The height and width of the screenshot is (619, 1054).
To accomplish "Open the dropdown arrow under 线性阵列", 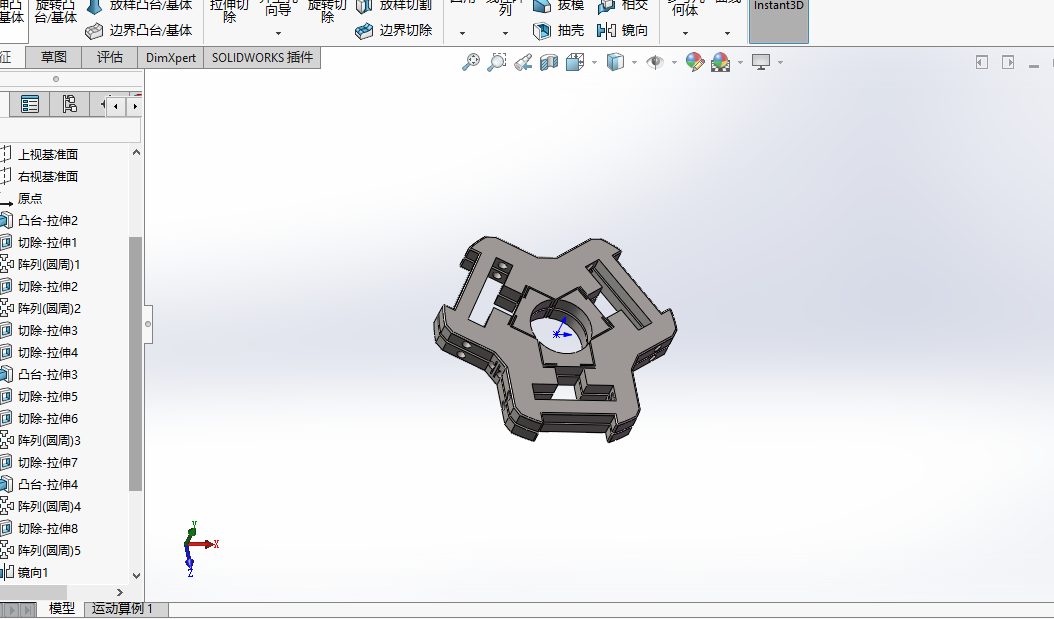I will (505, 33).
